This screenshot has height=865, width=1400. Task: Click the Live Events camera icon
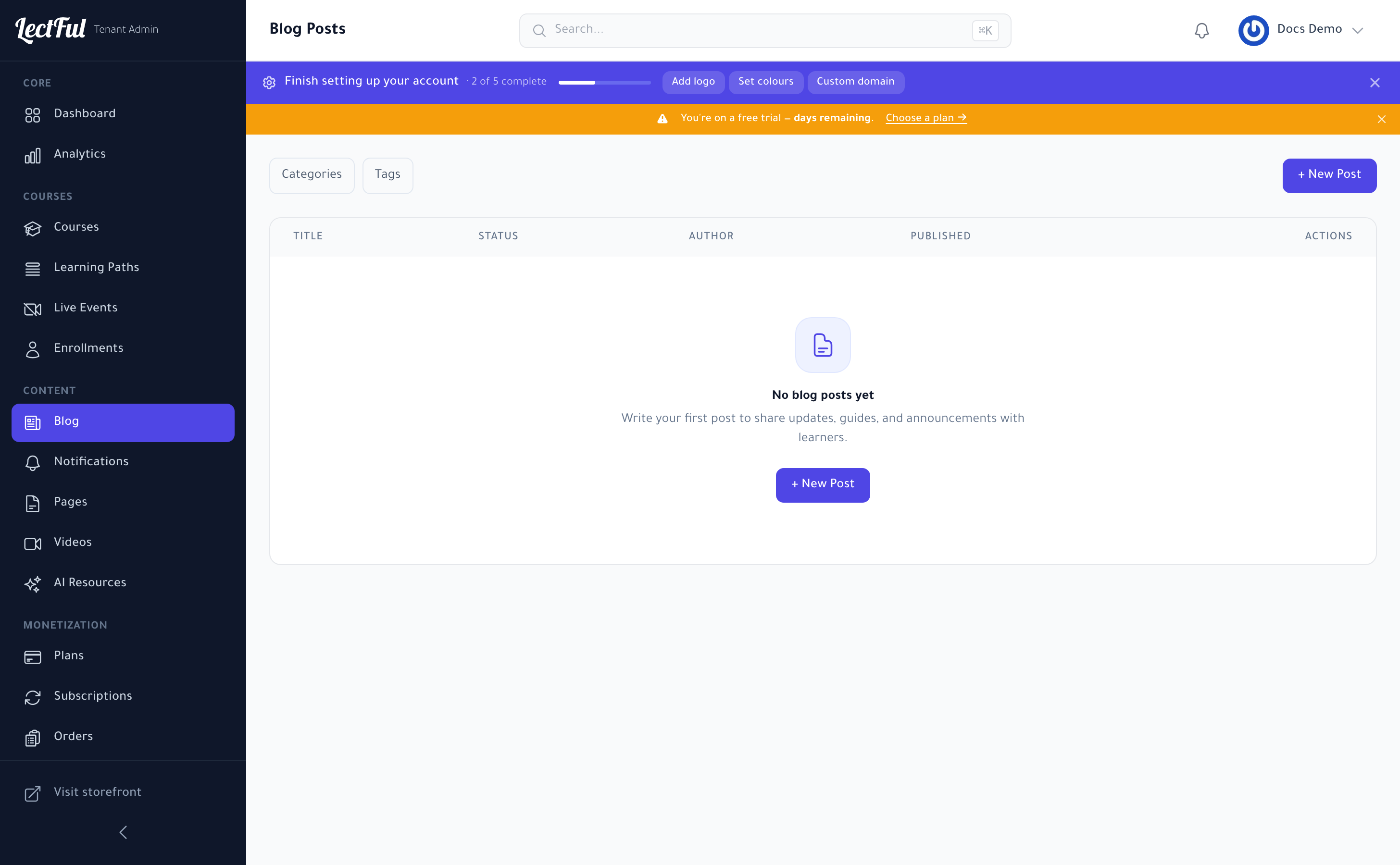pos(33,309)
